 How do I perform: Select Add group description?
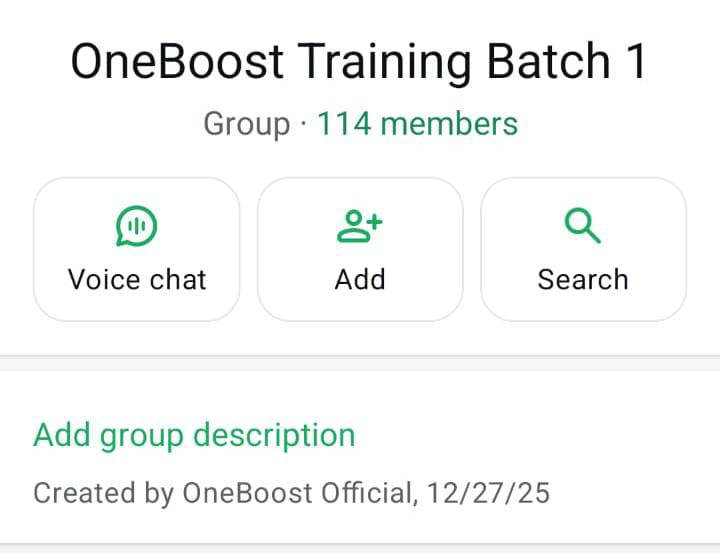[194, 435]
